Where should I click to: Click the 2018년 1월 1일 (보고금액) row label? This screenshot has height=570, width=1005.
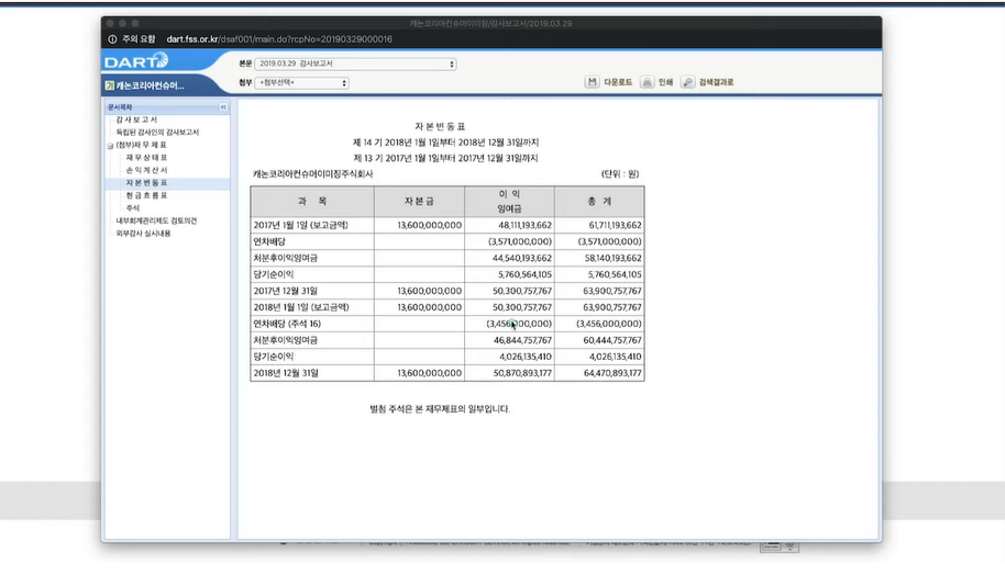(301, 307)
